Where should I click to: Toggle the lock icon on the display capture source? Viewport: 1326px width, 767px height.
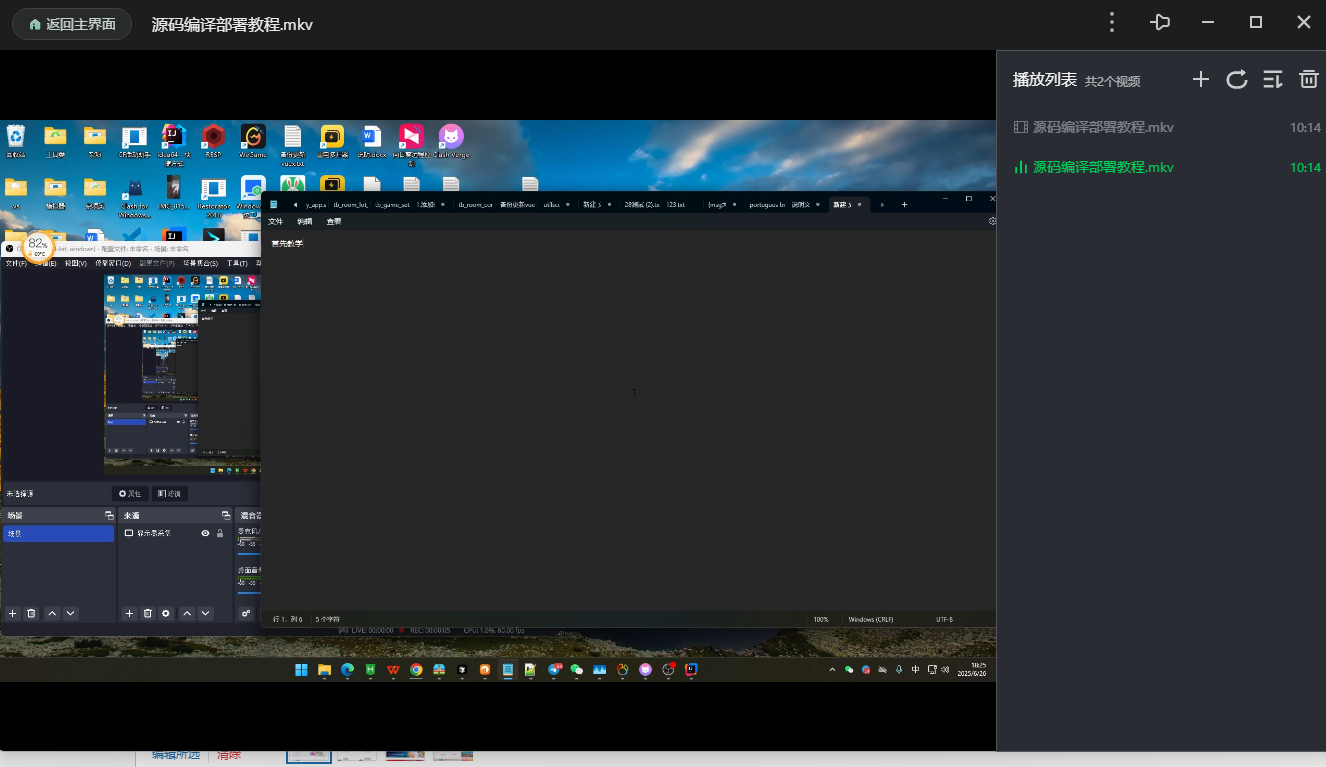coord(220,534)
